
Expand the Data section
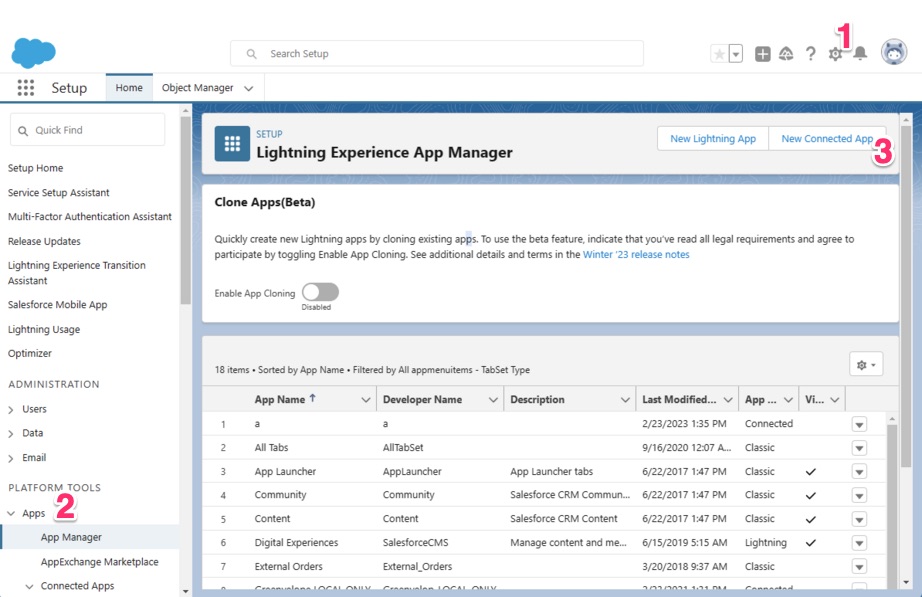point(11,433)
